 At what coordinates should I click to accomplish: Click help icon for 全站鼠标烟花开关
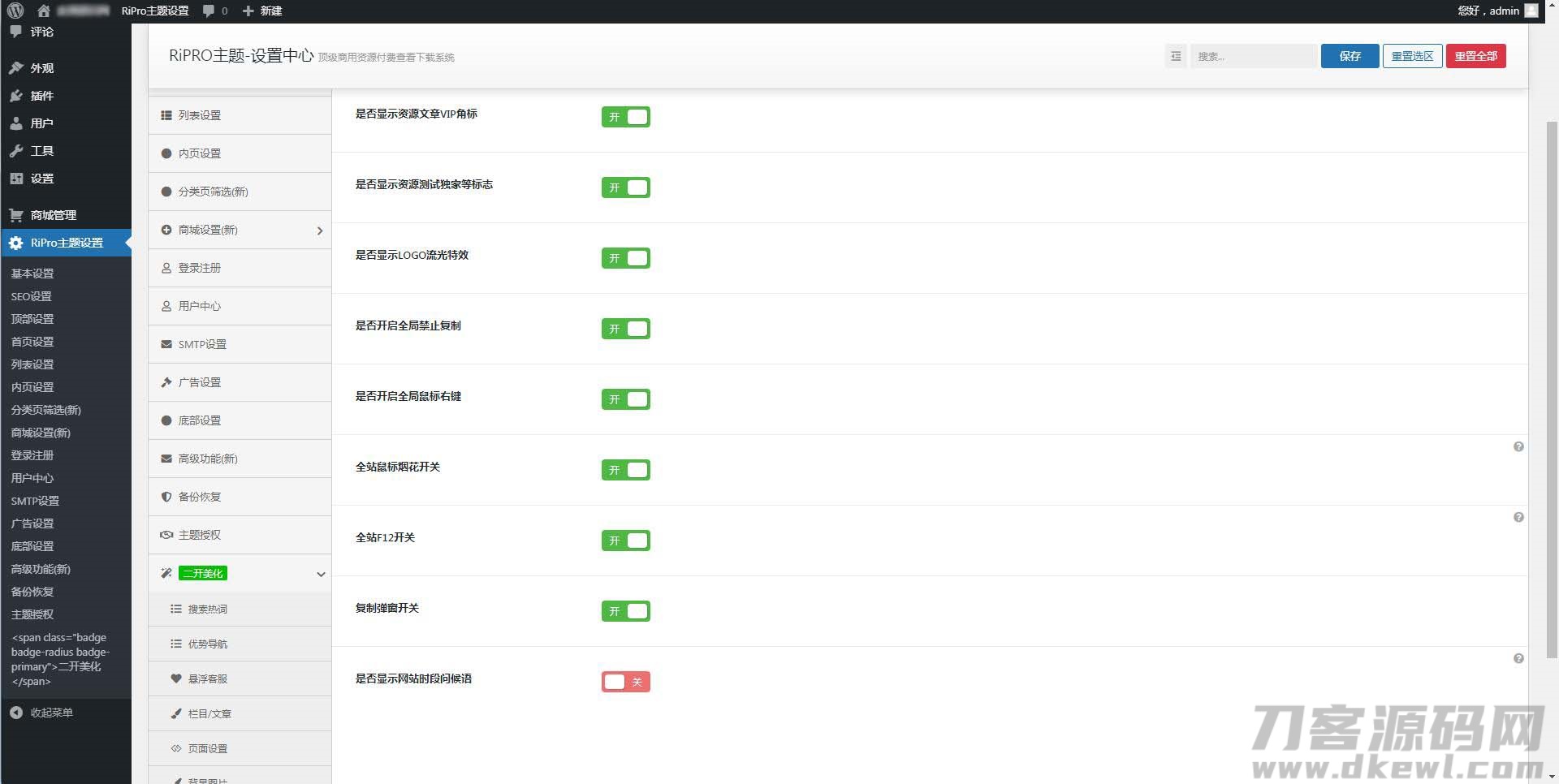(x=1518, y=447)
